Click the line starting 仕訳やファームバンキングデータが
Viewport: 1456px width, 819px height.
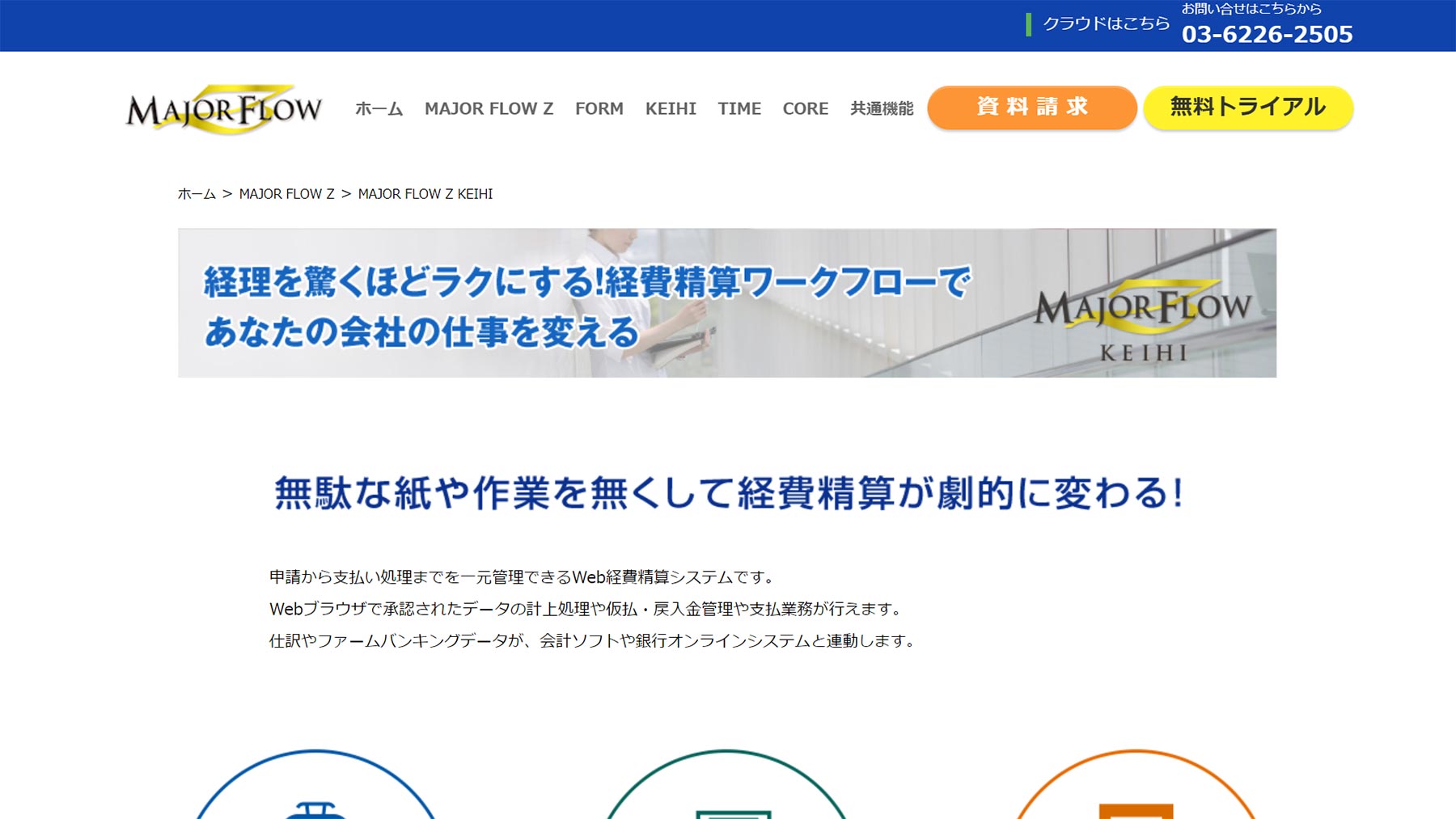click(x=593, y=641)
